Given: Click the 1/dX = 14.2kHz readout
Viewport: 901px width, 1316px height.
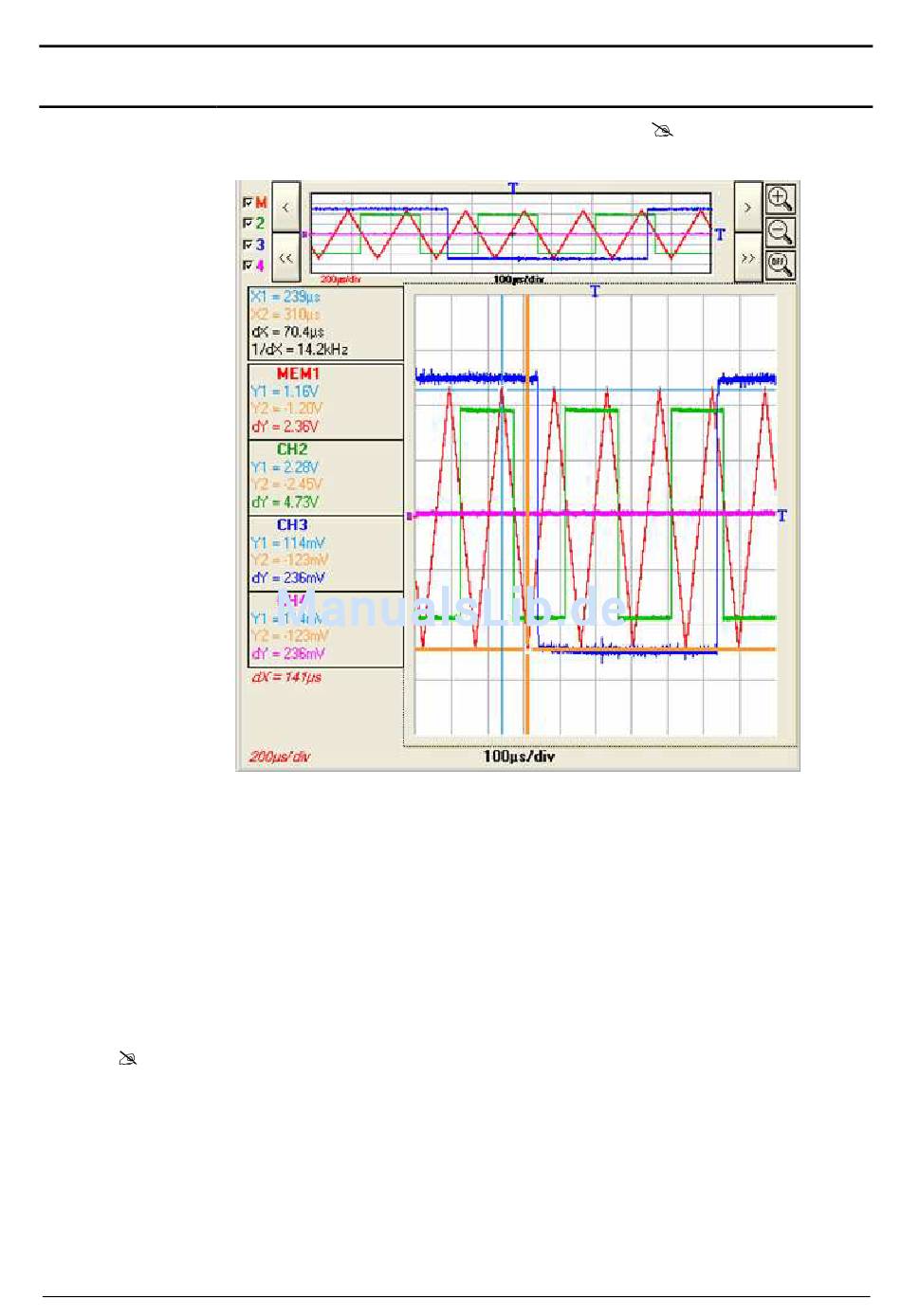Looking at the screenshot, I should click(300, 350).
